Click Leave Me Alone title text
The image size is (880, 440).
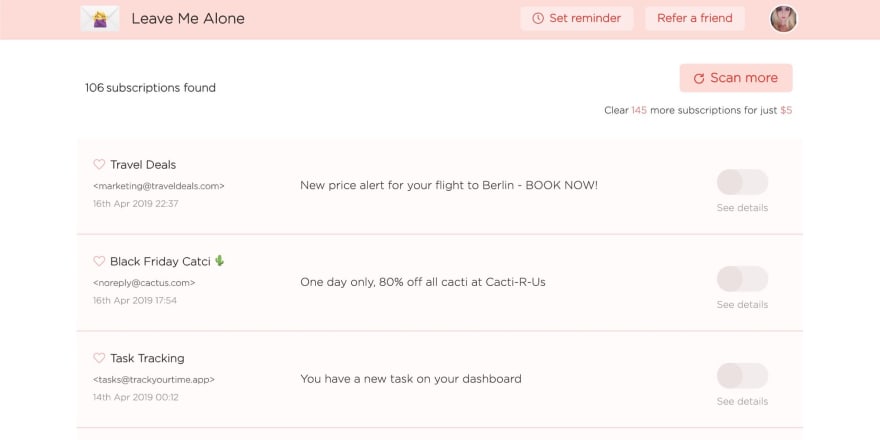coord(188,19)
